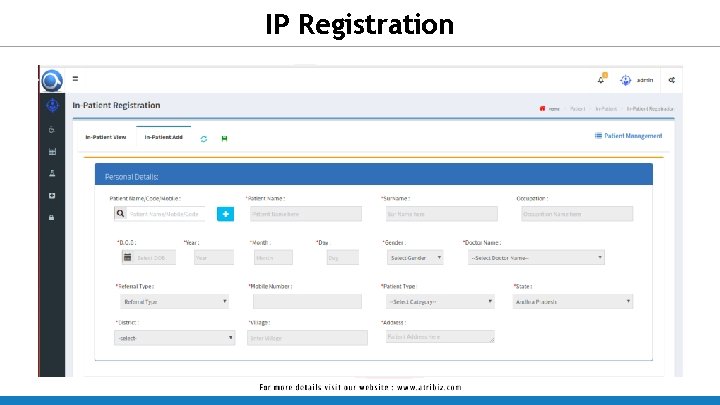Screen dimensions: 720x405
Task: Switch to the In-Patient View tab
Action: [x=106, y=137]
